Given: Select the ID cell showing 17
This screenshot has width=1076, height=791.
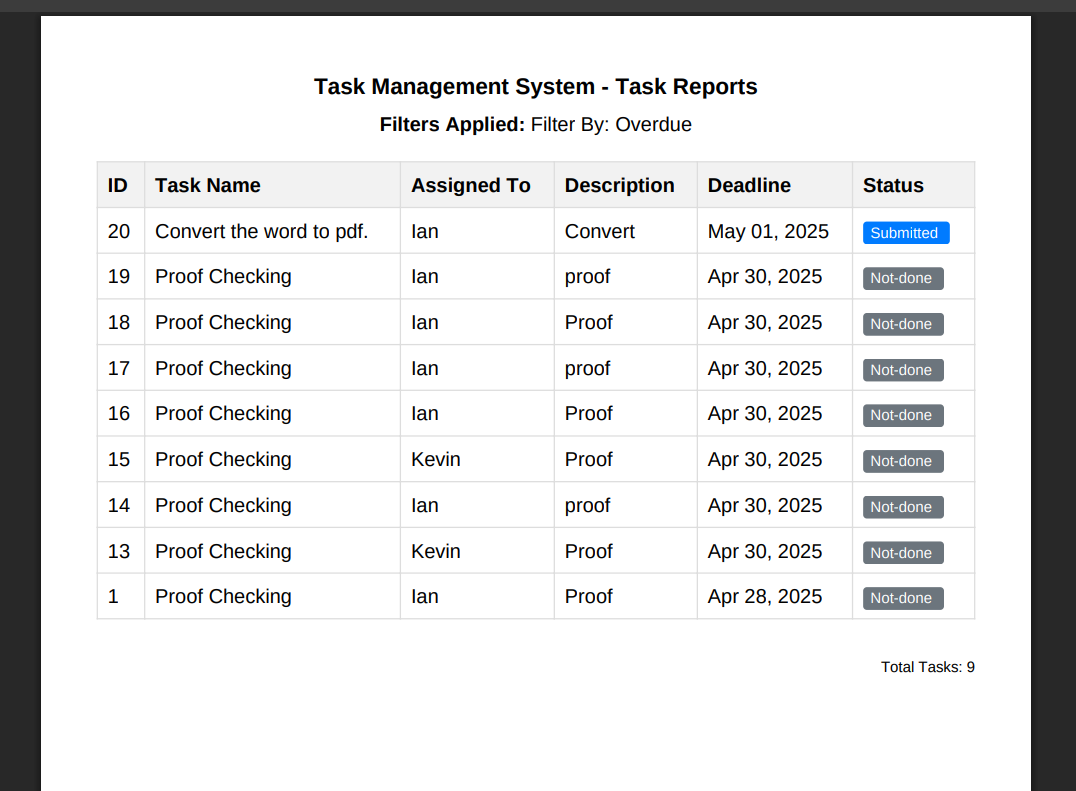Looking at the screenshot, I should (118, 367).
